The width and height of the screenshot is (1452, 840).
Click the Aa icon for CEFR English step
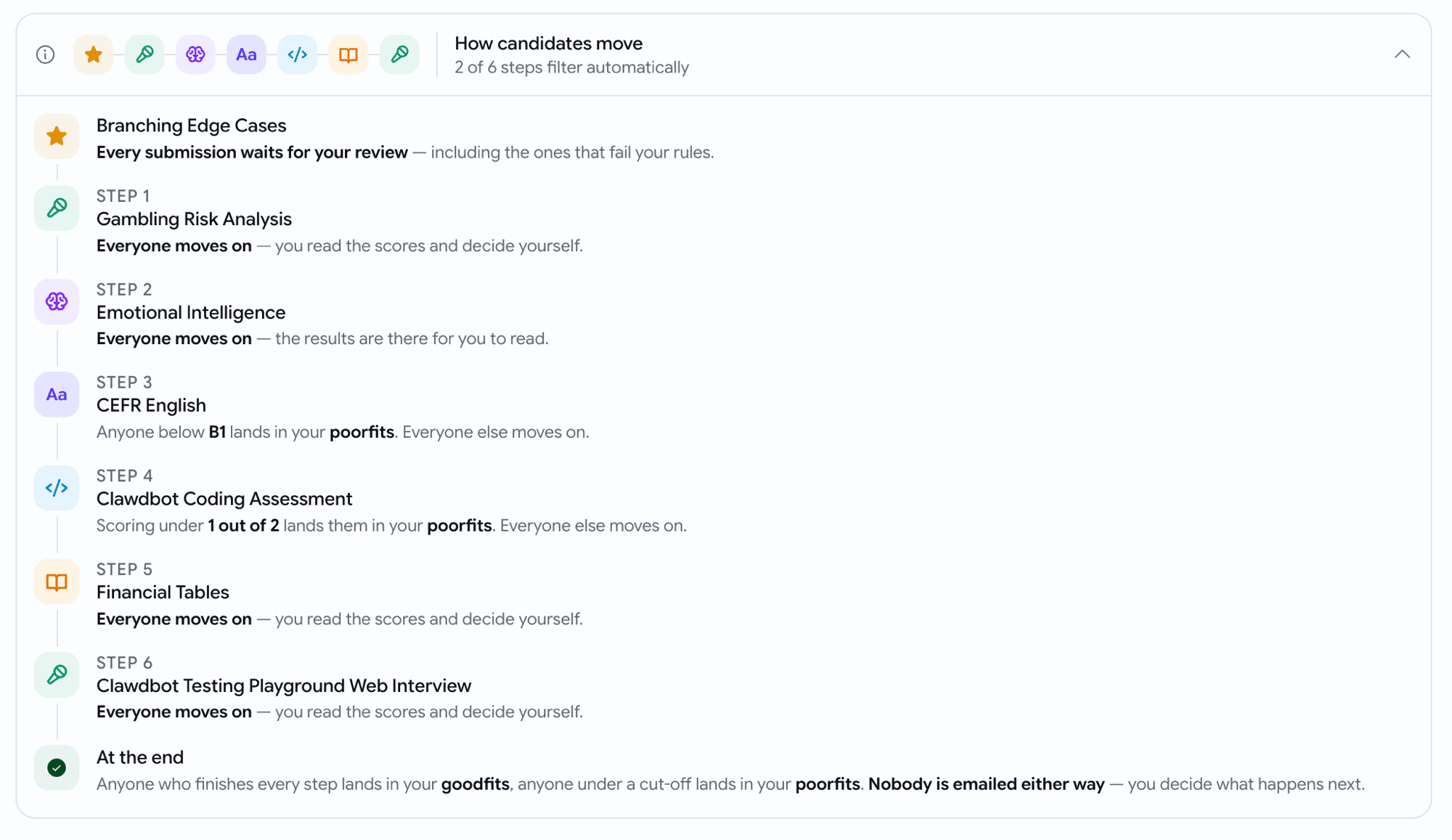point(57,394)
